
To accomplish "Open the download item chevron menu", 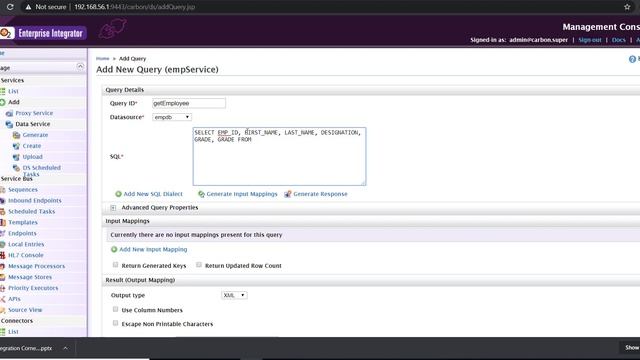I will [65, 348].
